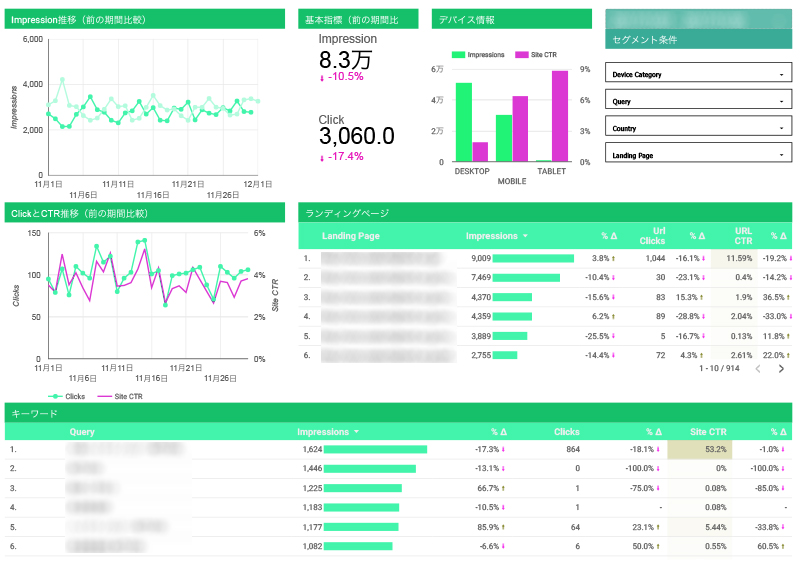The image size is (800, 570).
Task: Expand the Landing Page filter dropdown
Action: click(x=698, y=155)
